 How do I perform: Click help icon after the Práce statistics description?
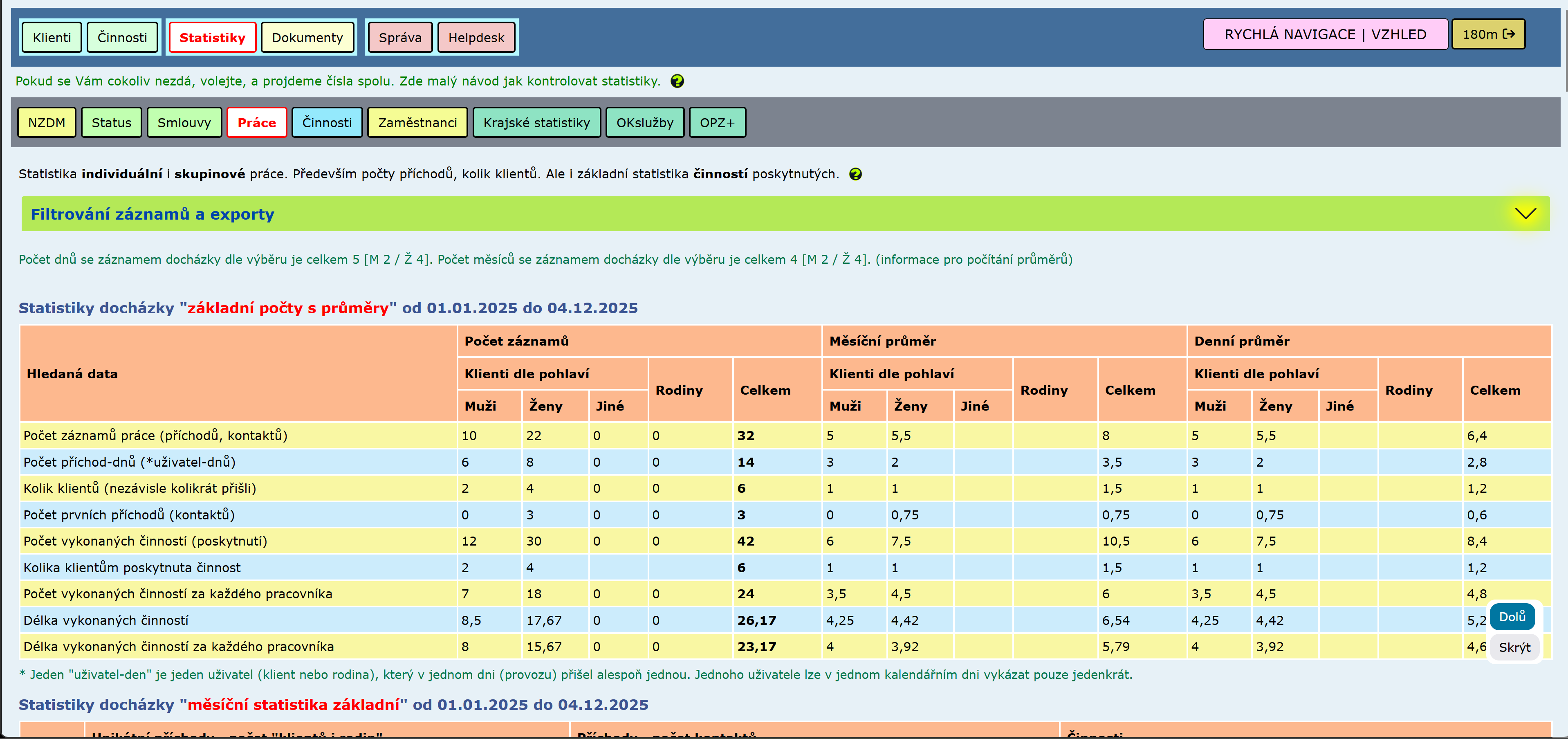click(x=855, y=175)
